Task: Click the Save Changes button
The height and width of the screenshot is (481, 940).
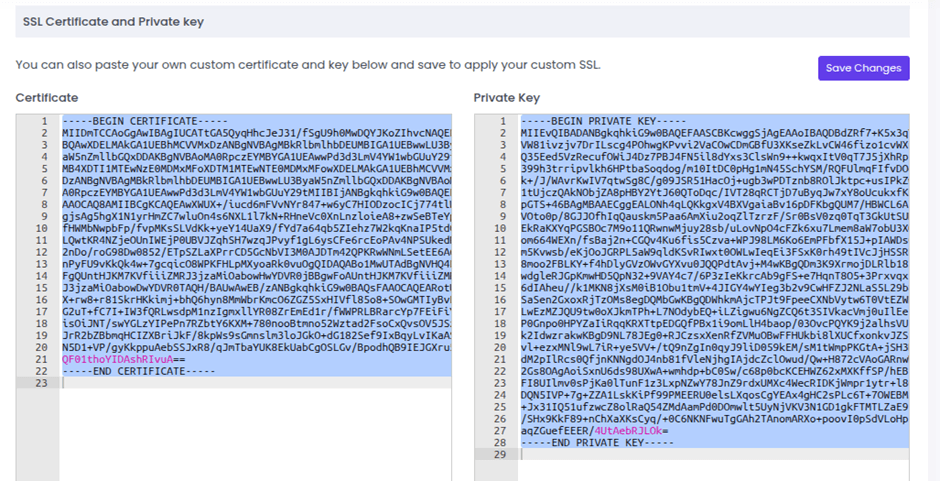Action: tap(863, 68)
